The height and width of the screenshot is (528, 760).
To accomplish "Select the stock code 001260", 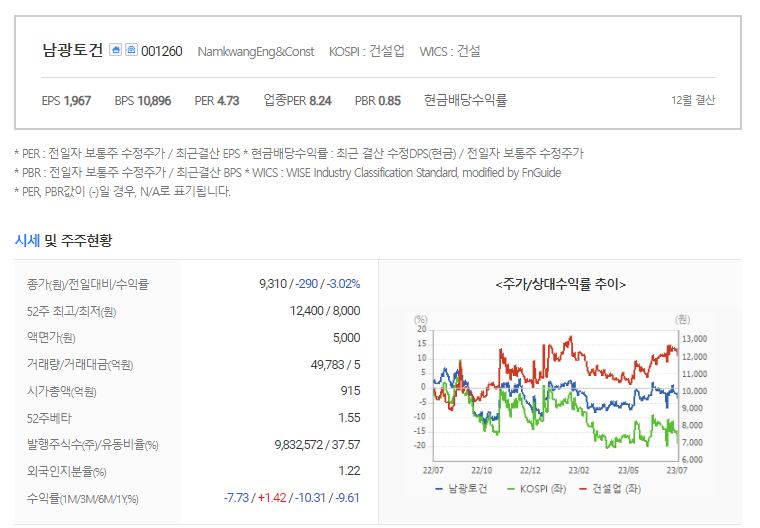I will pos(161,51).
